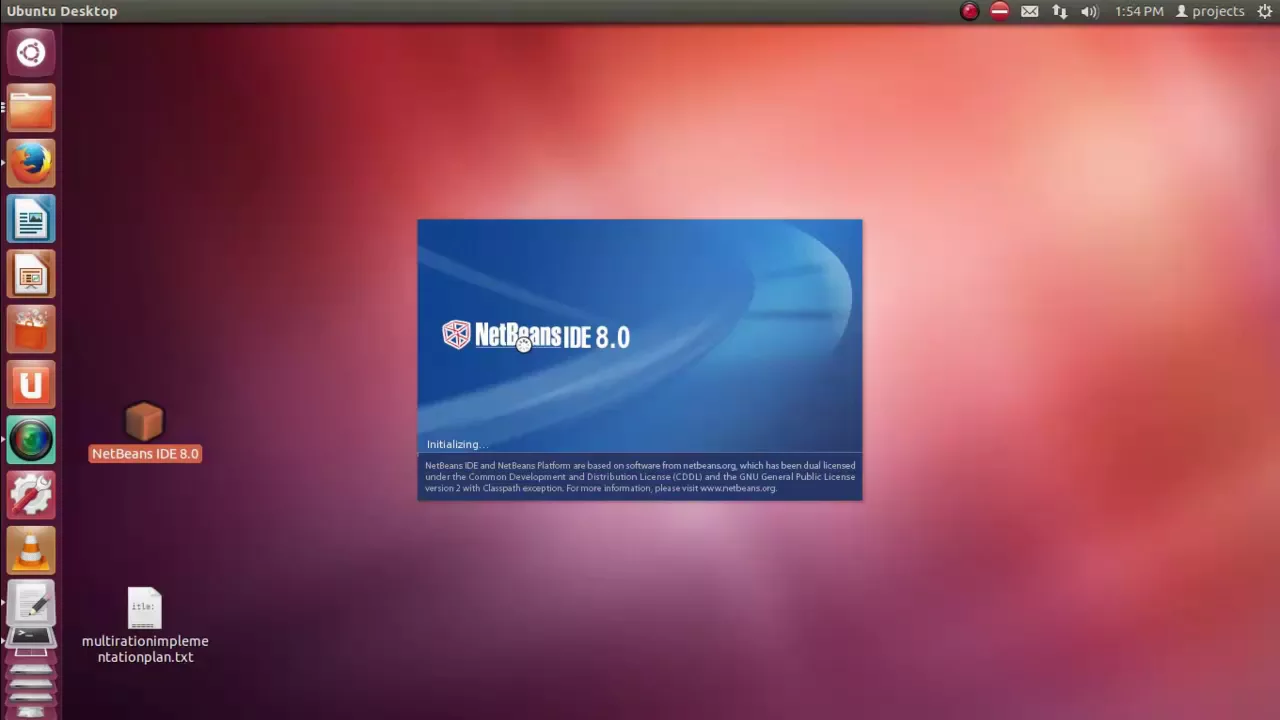The width and height of the screenshot is (1280, 720).
Task: Click the red no-entry indicator icon
Action: [x=999, y=11]
